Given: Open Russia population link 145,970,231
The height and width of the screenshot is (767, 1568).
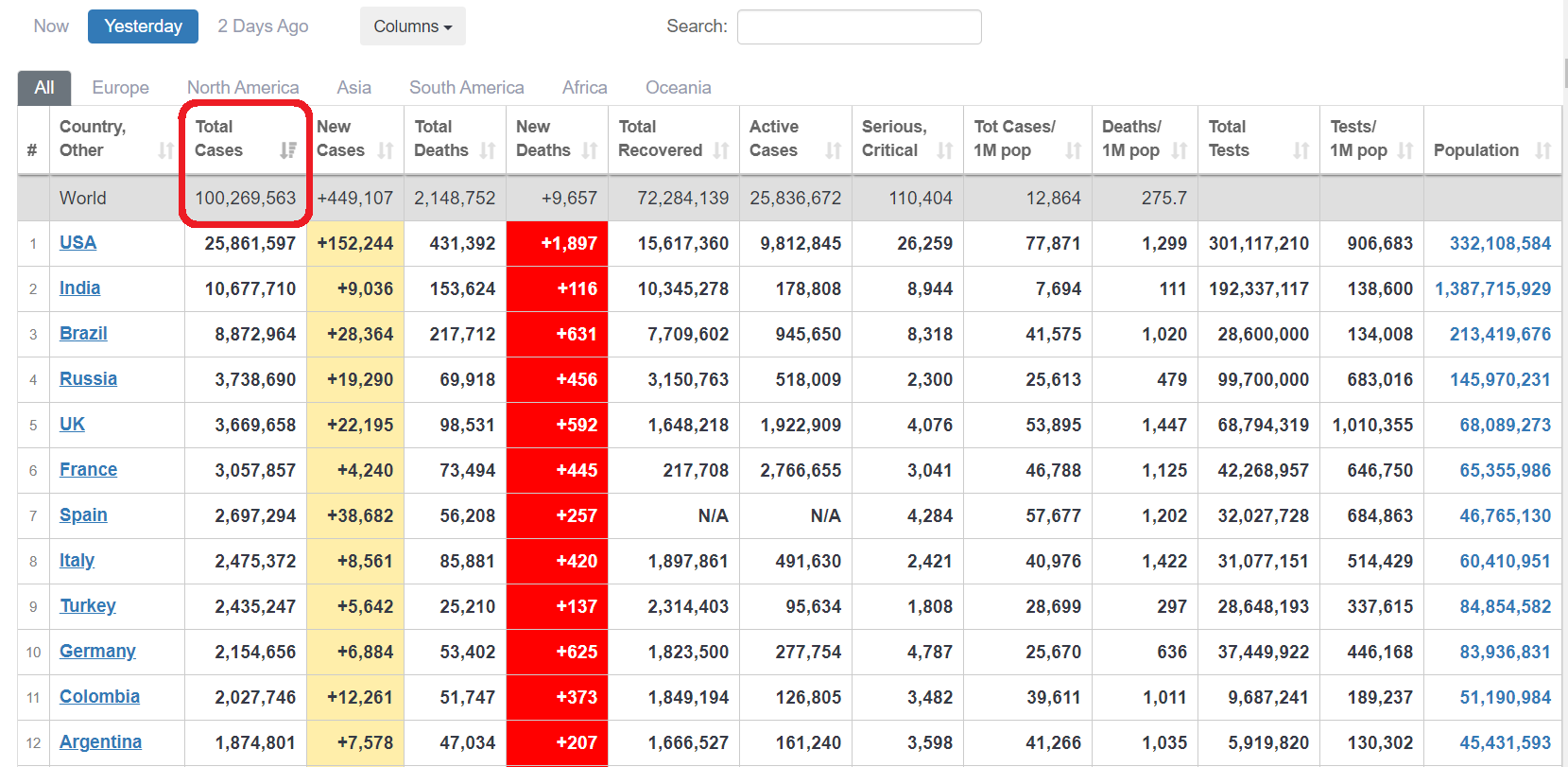Looking at the screenshot, I should [x=1500, y=379].
